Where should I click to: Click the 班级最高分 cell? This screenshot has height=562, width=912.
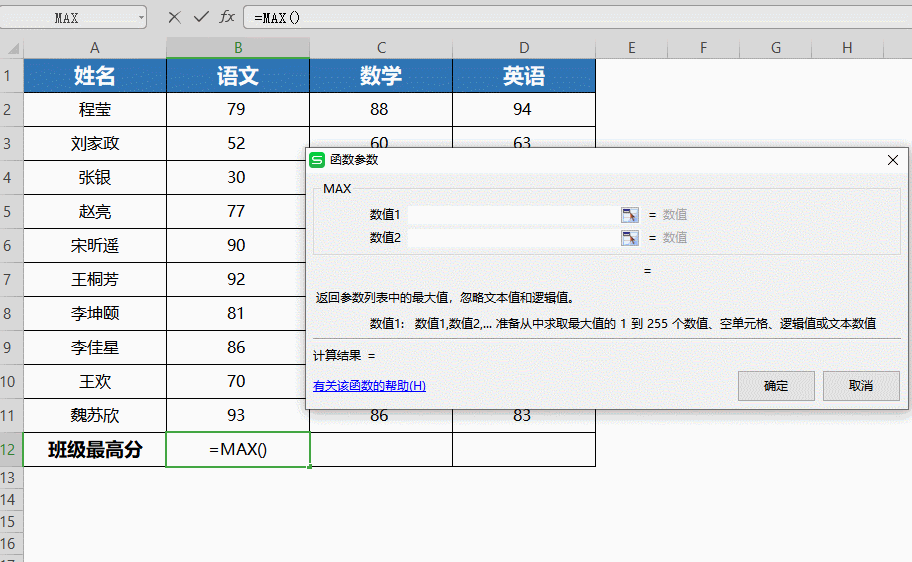coord(95,449)
